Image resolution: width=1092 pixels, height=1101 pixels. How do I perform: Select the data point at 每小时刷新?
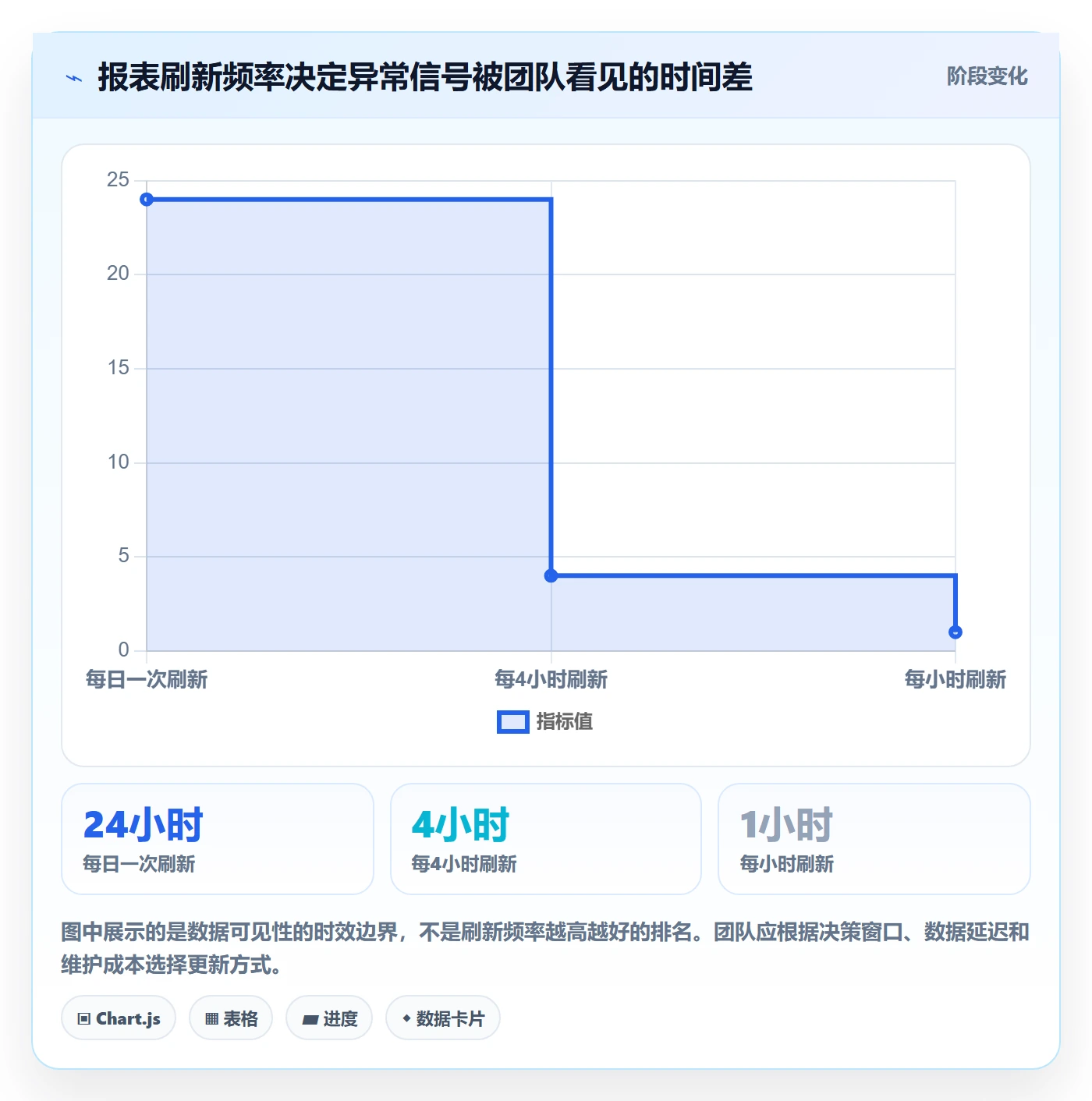[955, 632]
